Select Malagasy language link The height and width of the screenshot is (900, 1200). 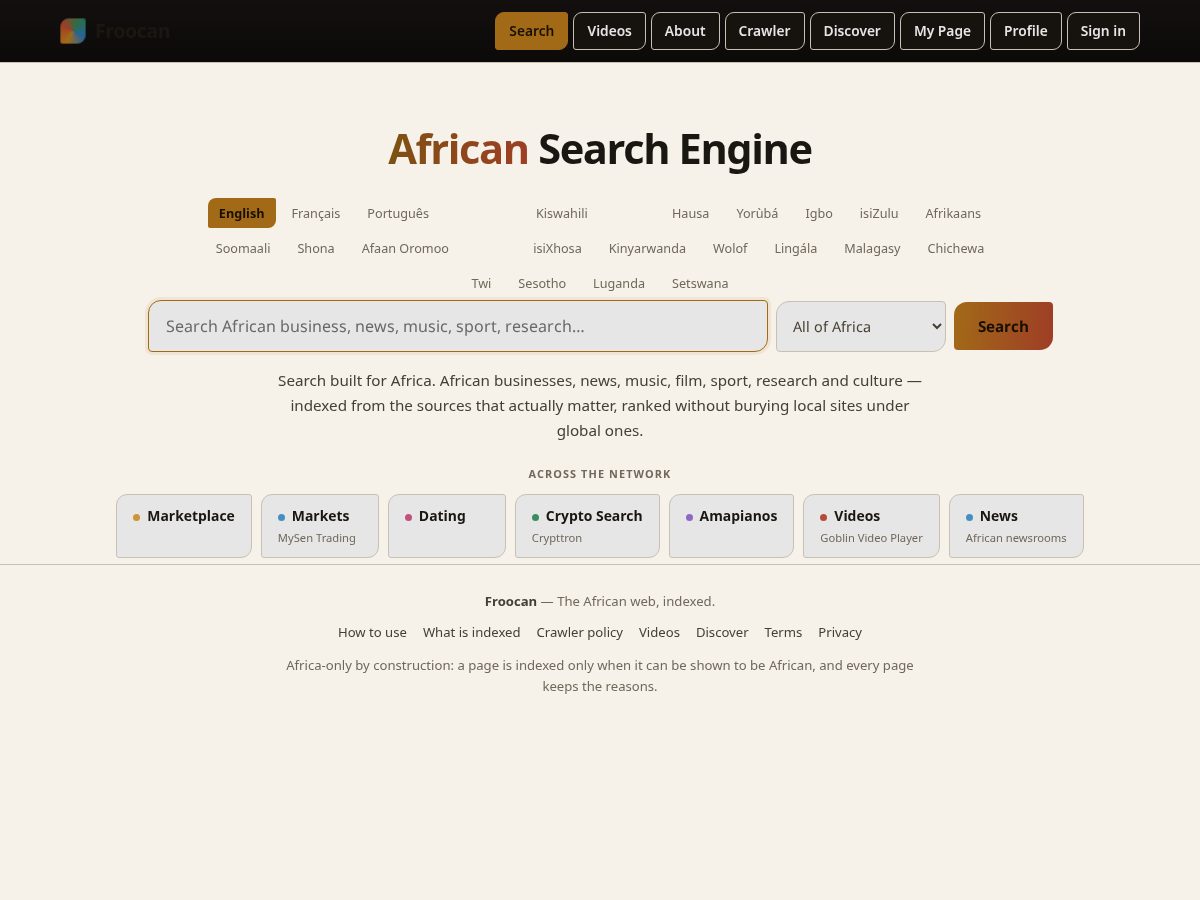[x=872, y=248]
